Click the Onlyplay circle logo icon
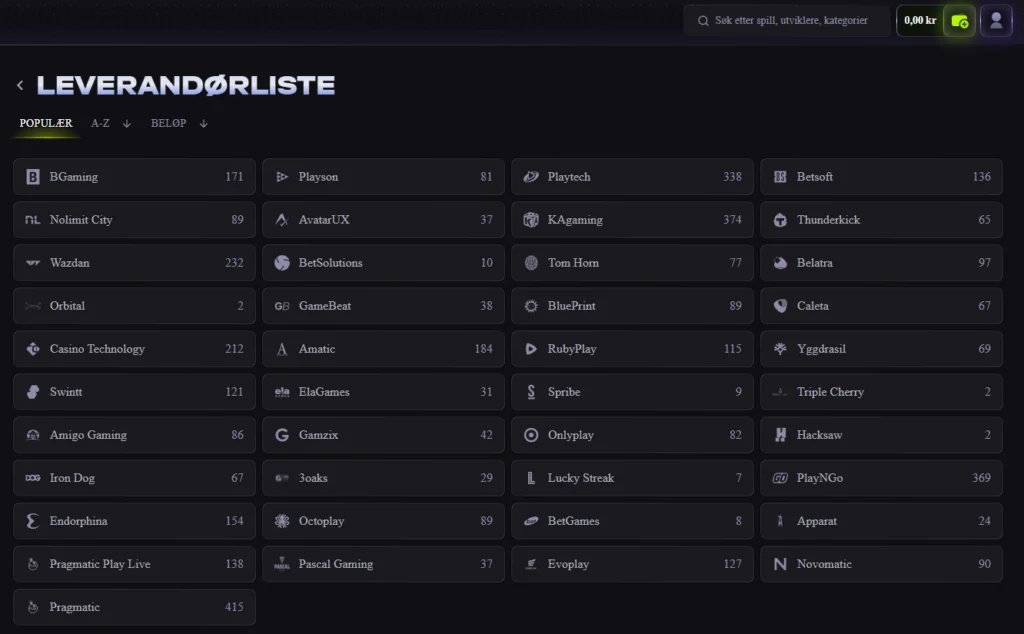The height and width of the screenshot is (634, 1024). coord(531,435)
